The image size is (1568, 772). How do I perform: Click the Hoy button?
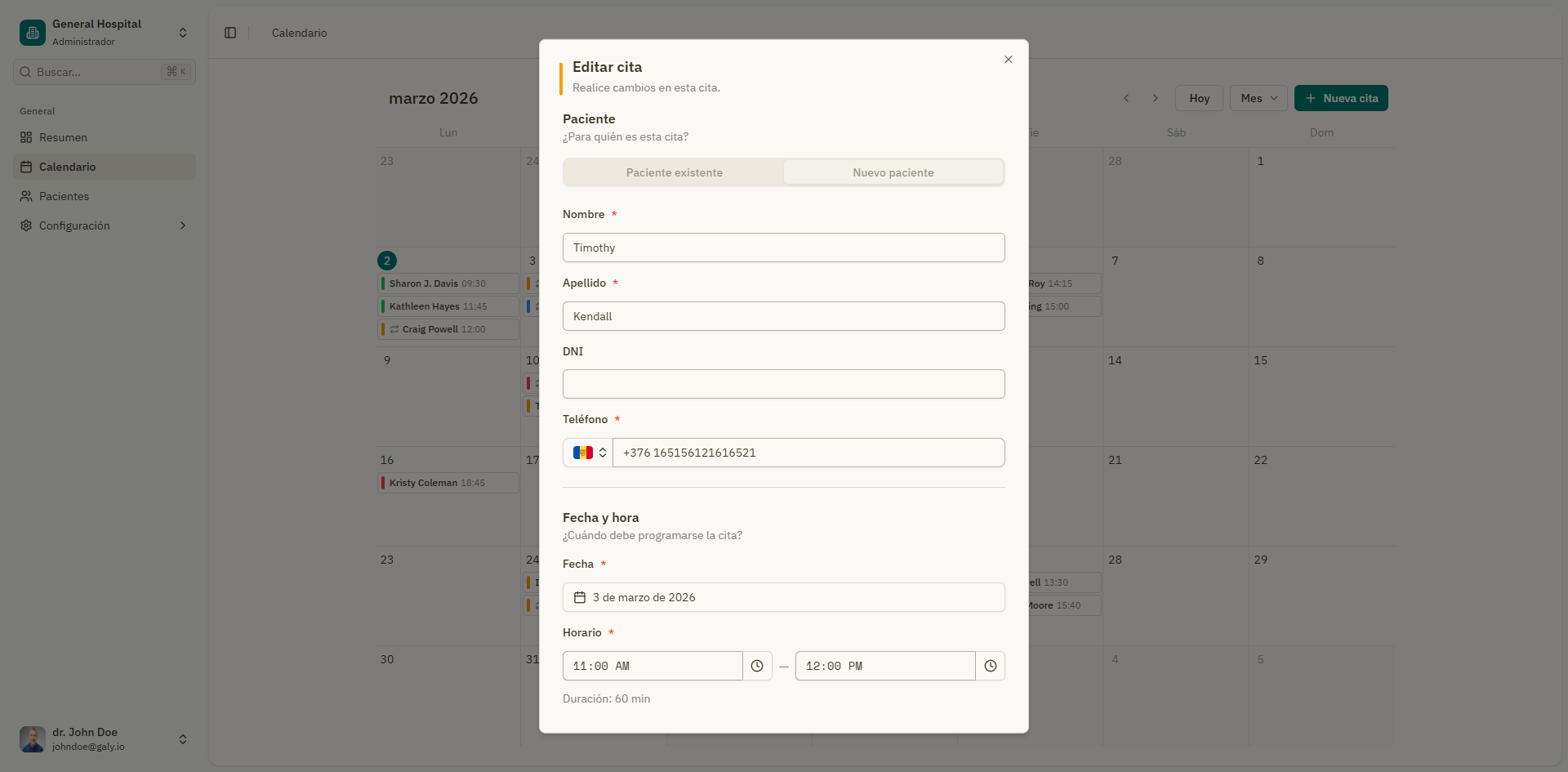pos(1199,98)
